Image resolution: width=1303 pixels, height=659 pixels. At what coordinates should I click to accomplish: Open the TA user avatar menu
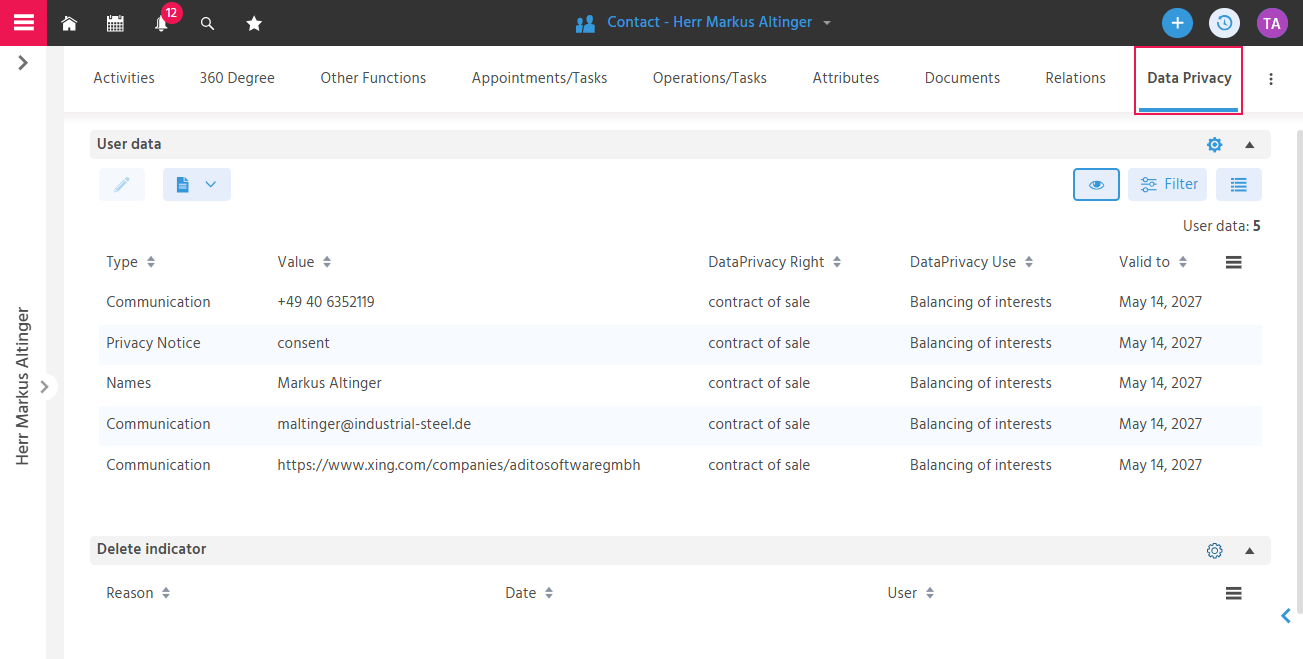tap(1272, 23)
